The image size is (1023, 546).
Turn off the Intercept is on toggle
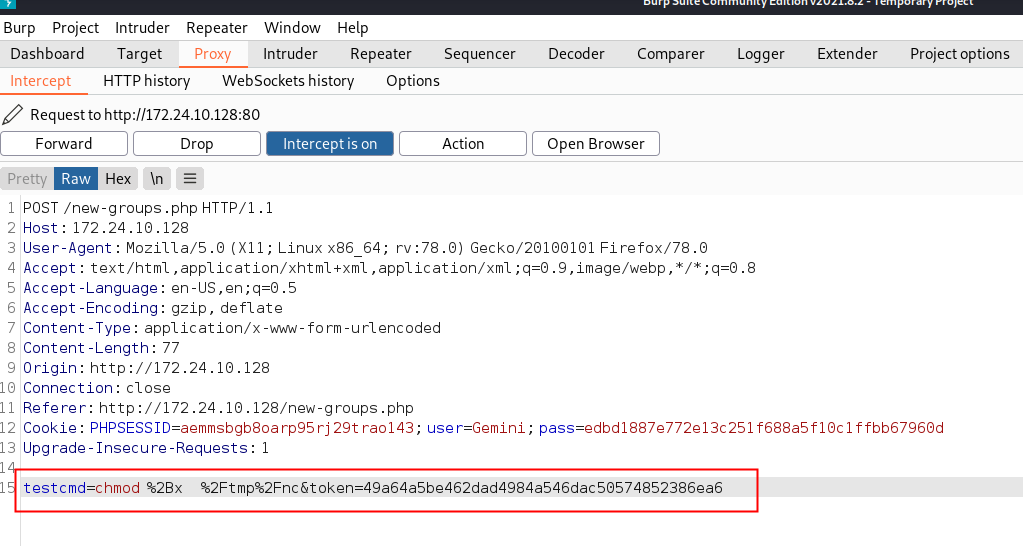click(329, 144)
